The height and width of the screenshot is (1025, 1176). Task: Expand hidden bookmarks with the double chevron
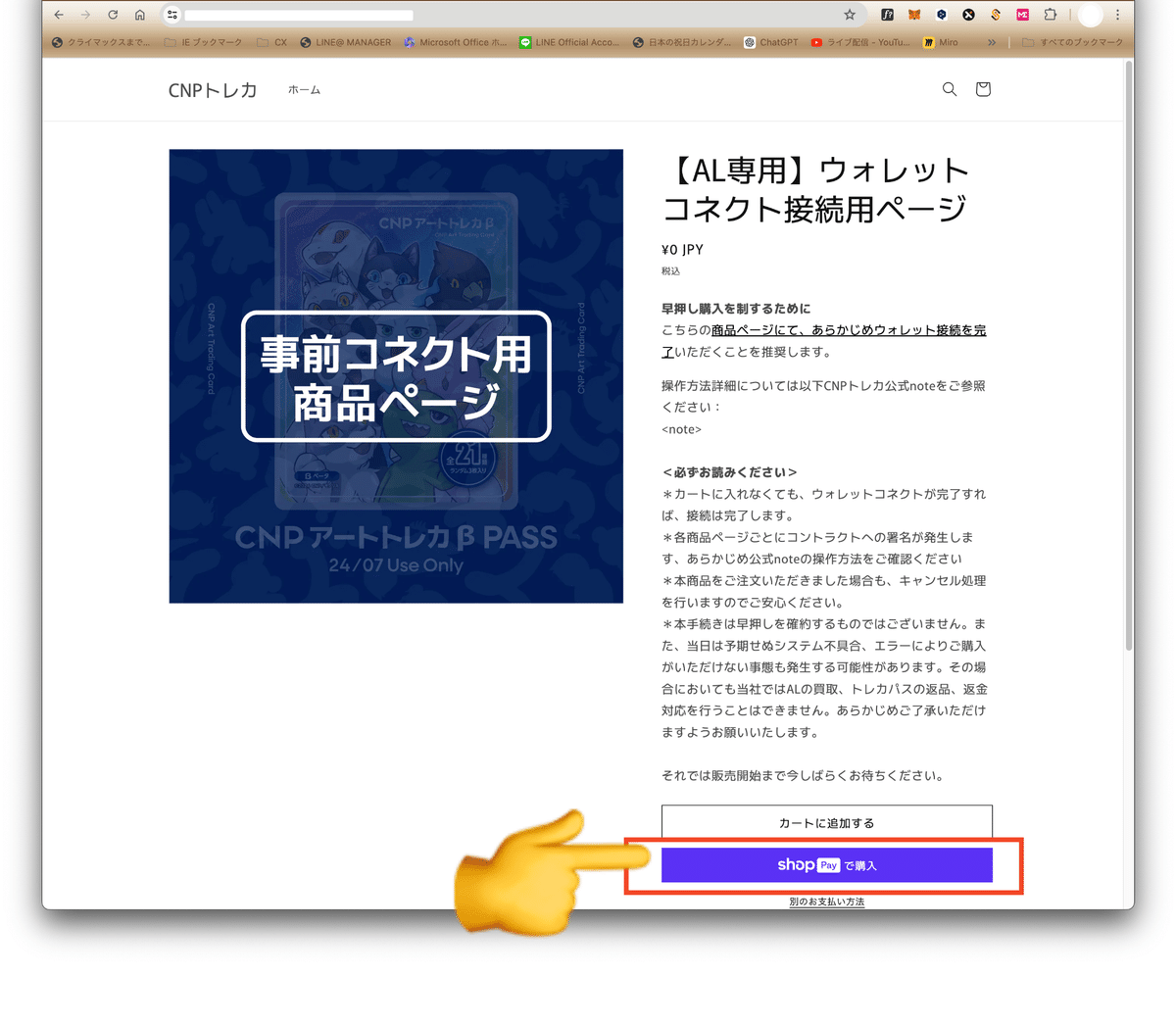point(992,42)
